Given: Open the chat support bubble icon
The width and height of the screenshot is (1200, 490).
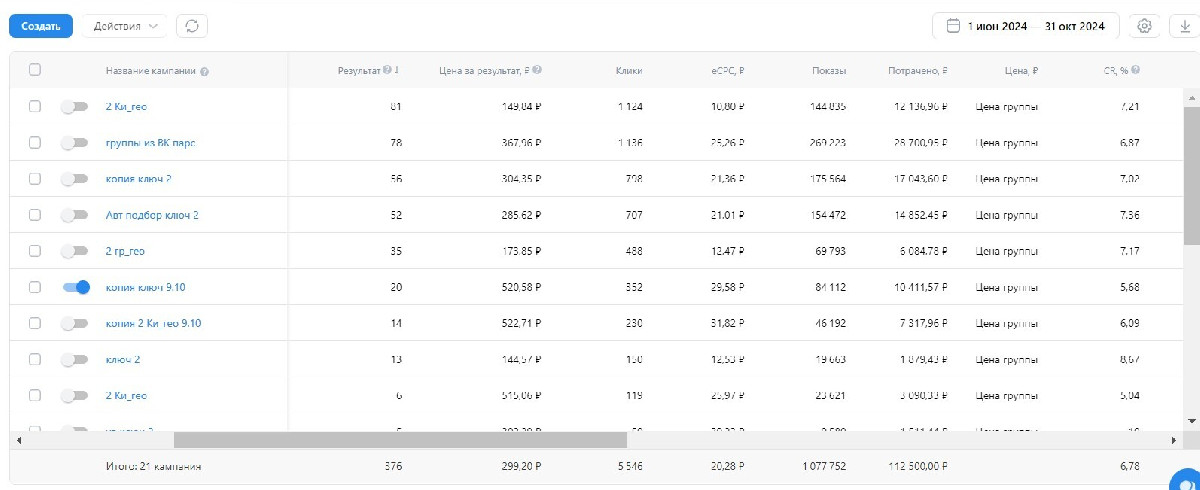Looking at the screenshot, I should (1188, 480).
